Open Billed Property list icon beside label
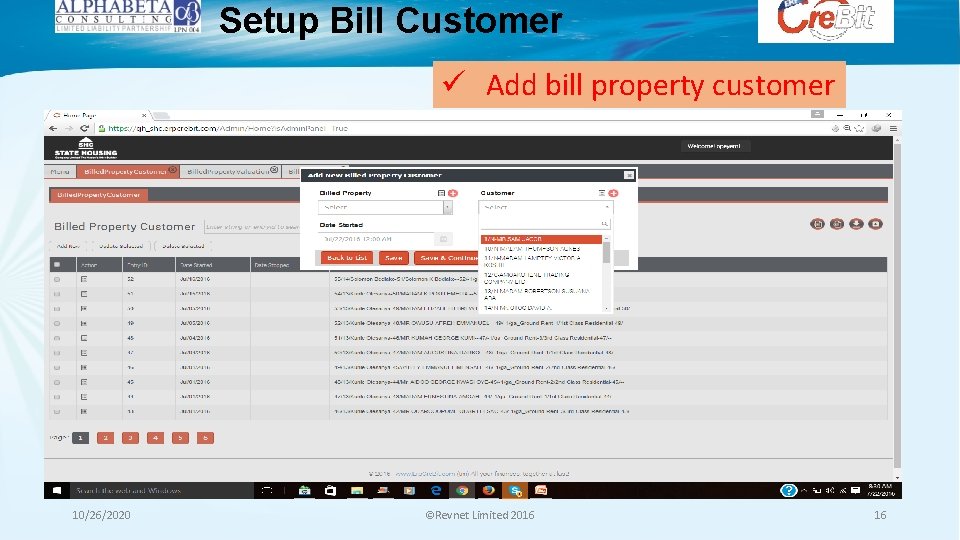960x540 pixels. coord(441,193)
